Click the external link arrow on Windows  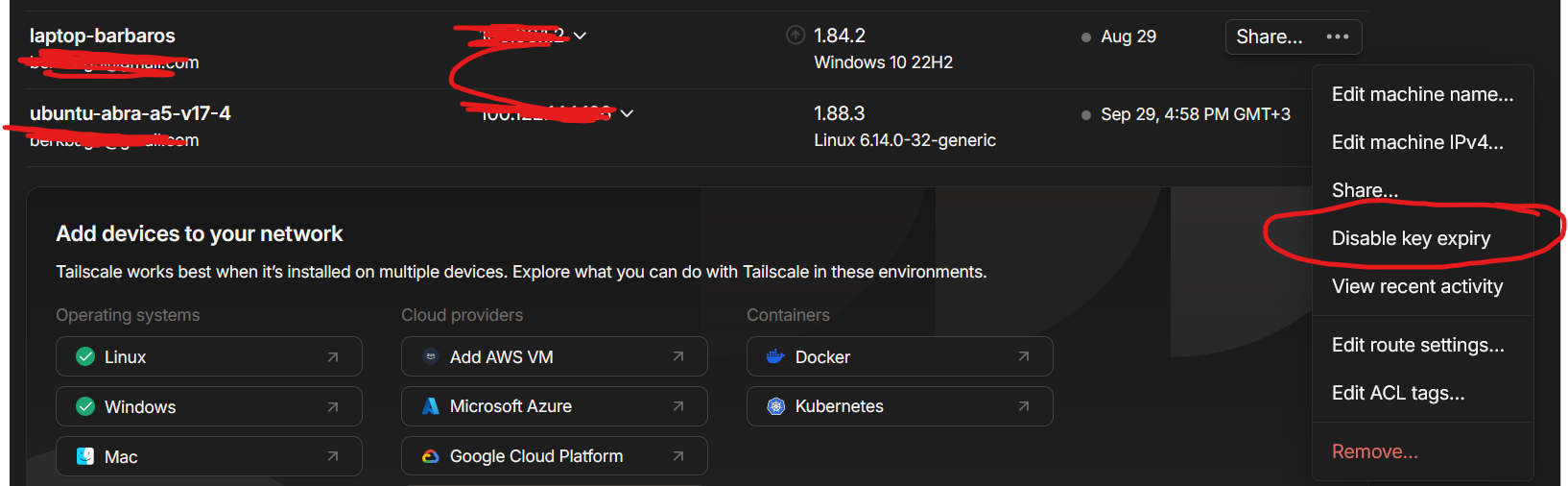click(333, 406)
